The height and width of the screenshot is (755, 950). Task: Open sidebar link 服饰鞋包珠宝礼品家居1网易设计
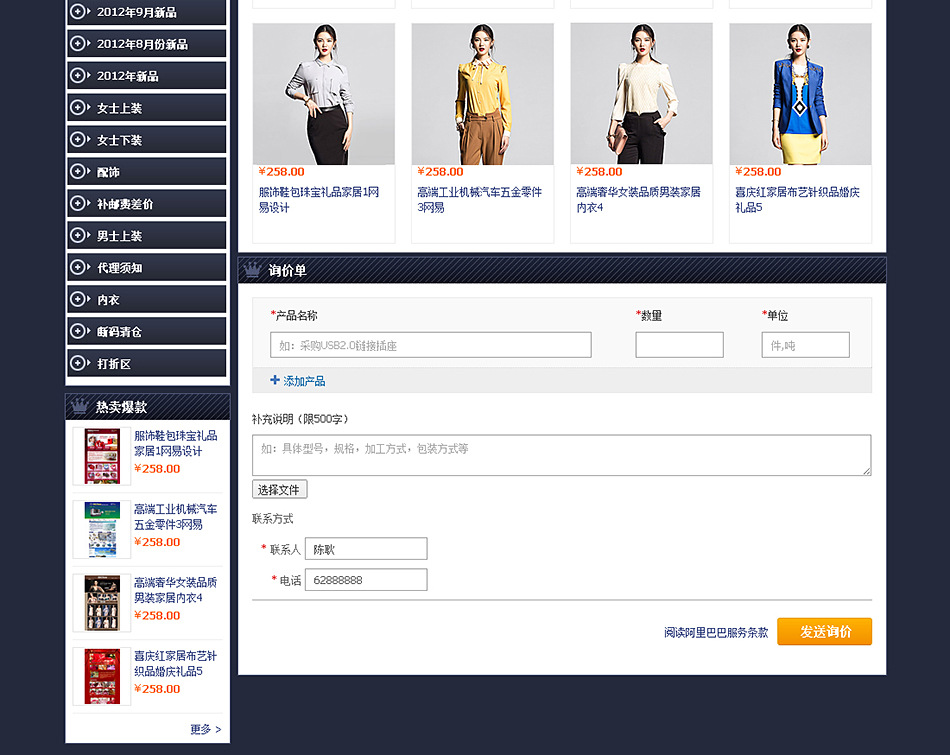(175, 443)
